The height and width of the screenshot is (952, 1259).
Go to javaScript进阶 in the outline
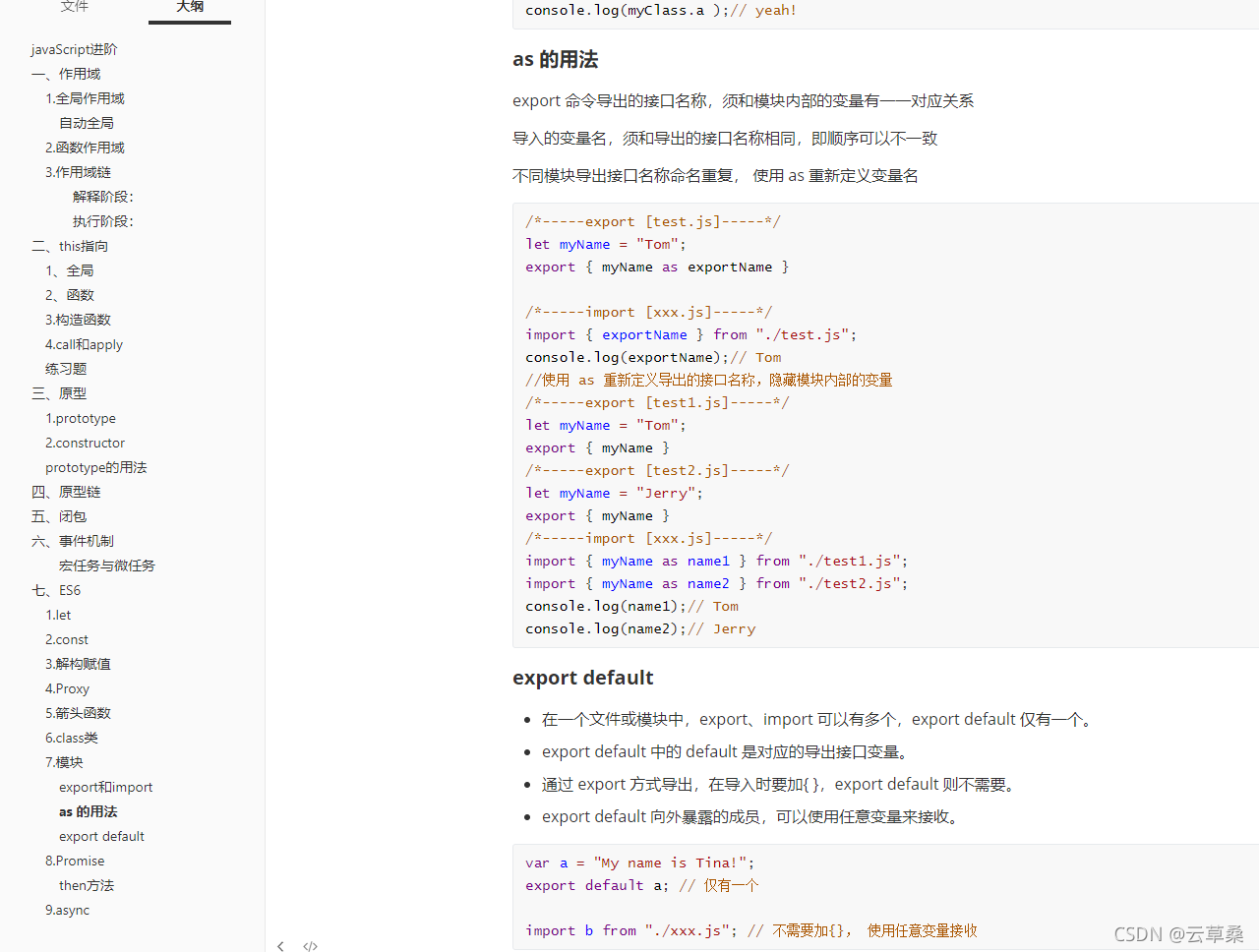[x=74, y=49]
